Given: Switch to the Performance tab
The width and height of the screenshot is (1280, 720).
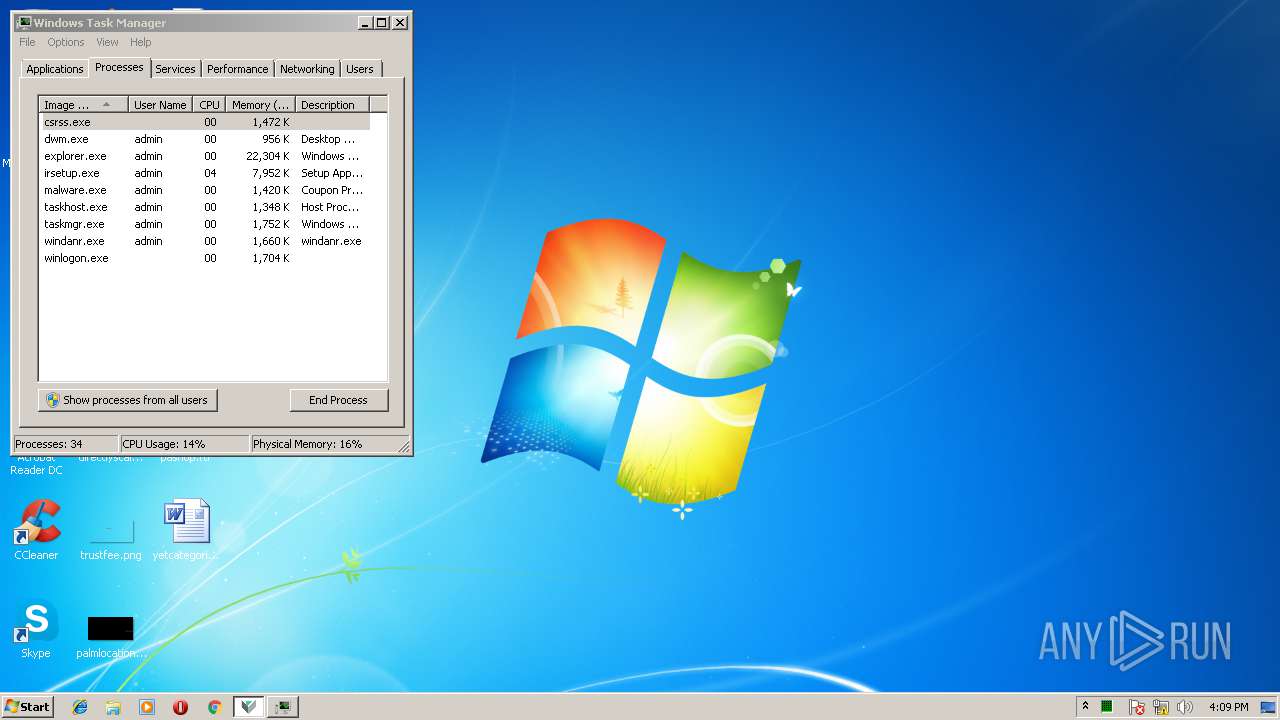Looking at the screenshot, I should click(x=238, y=69).
